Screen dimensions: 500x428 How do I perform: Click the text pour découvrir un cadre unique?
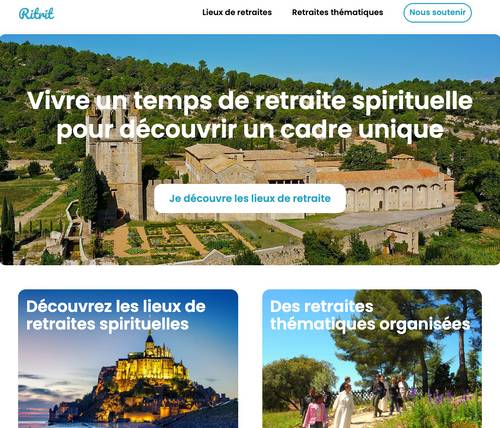point(250,130)
